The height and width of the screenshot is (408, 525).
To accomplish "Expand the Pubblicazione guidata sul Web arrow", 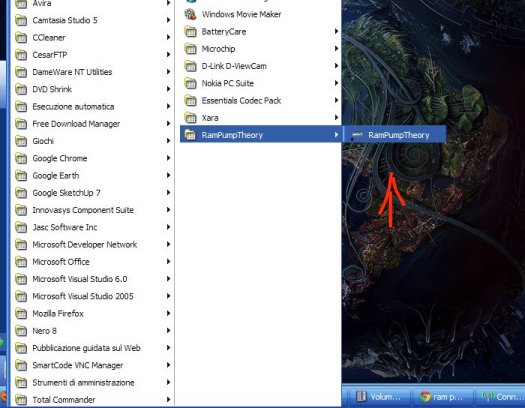I will (168, 348).
